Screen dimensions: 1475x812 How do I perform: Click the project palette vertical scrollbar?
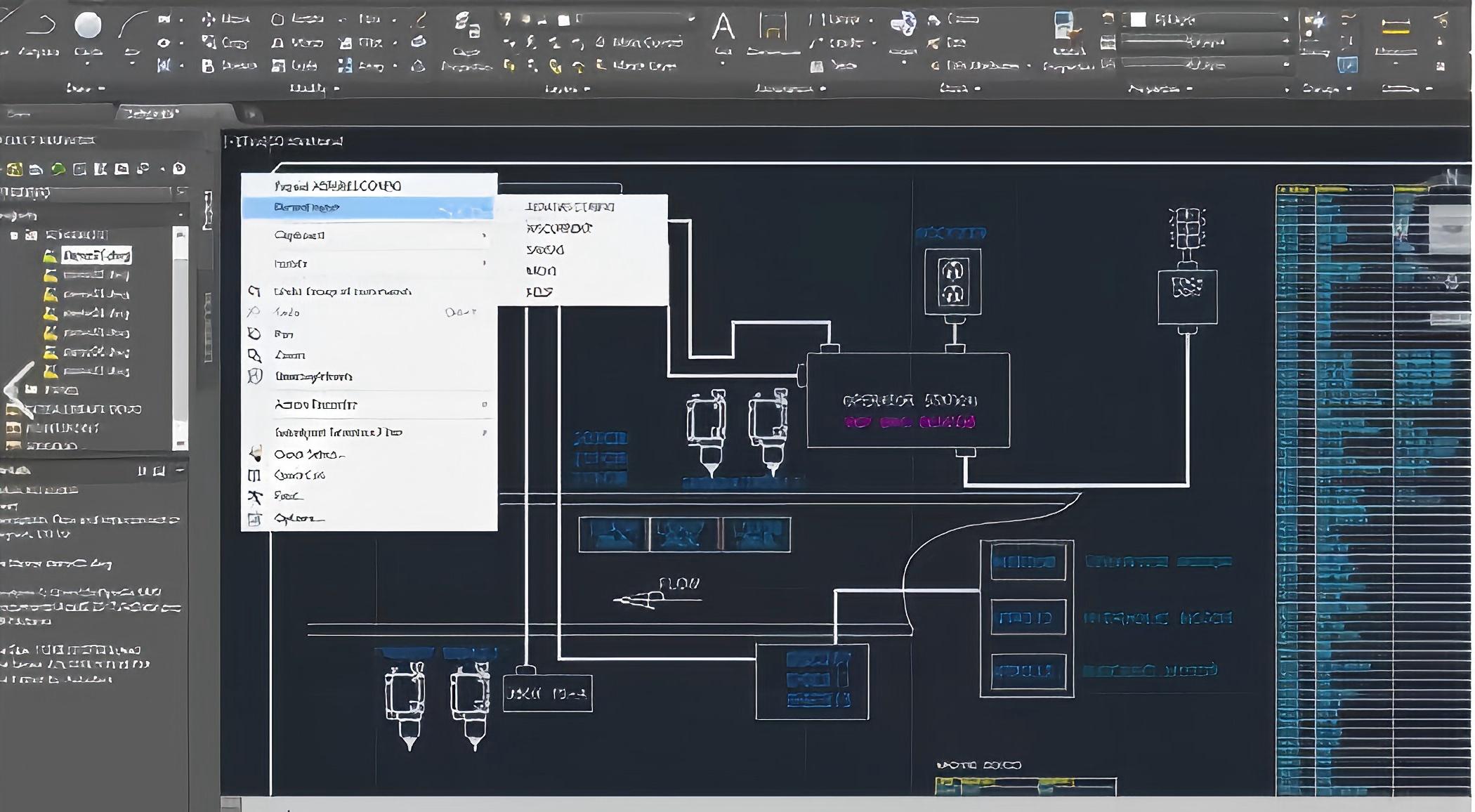tap(181, 337)
